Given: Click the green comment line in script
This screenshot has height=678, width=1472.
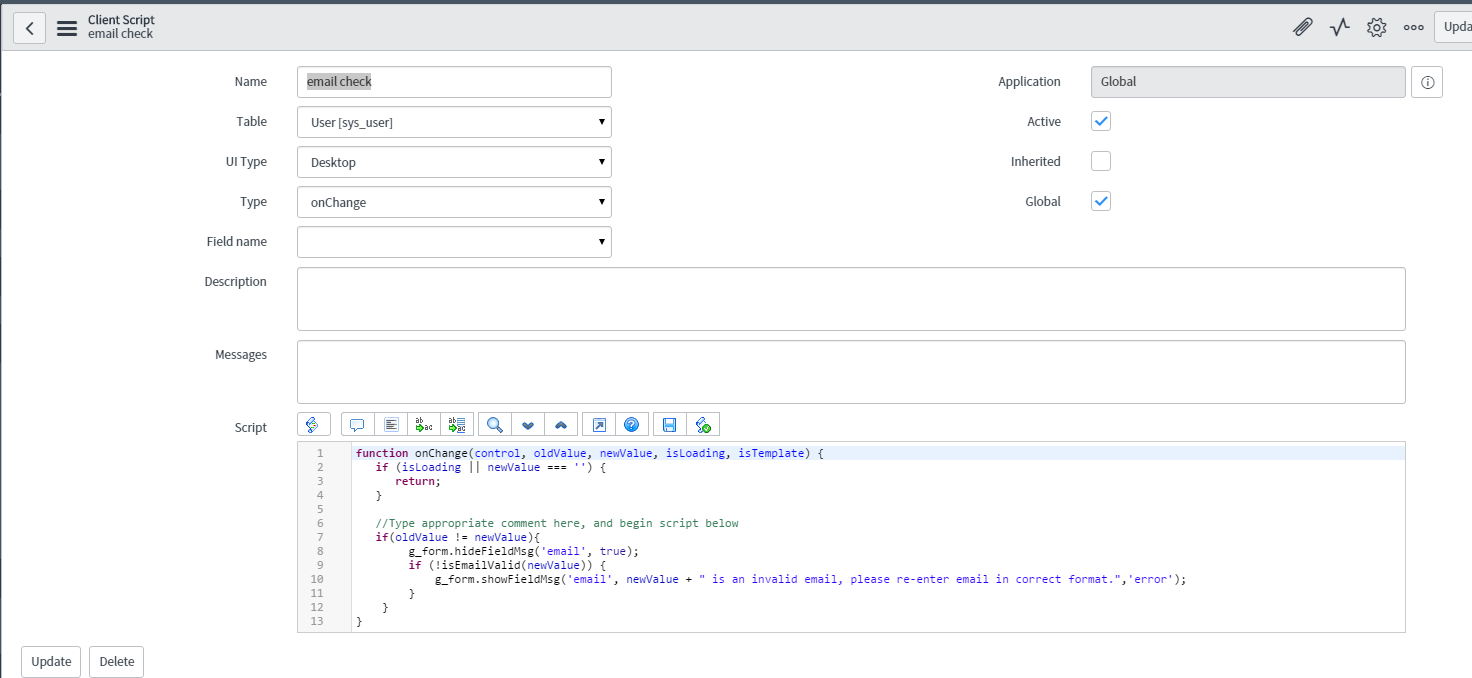Looking at the screenshot, I should [x=557, y=523].
